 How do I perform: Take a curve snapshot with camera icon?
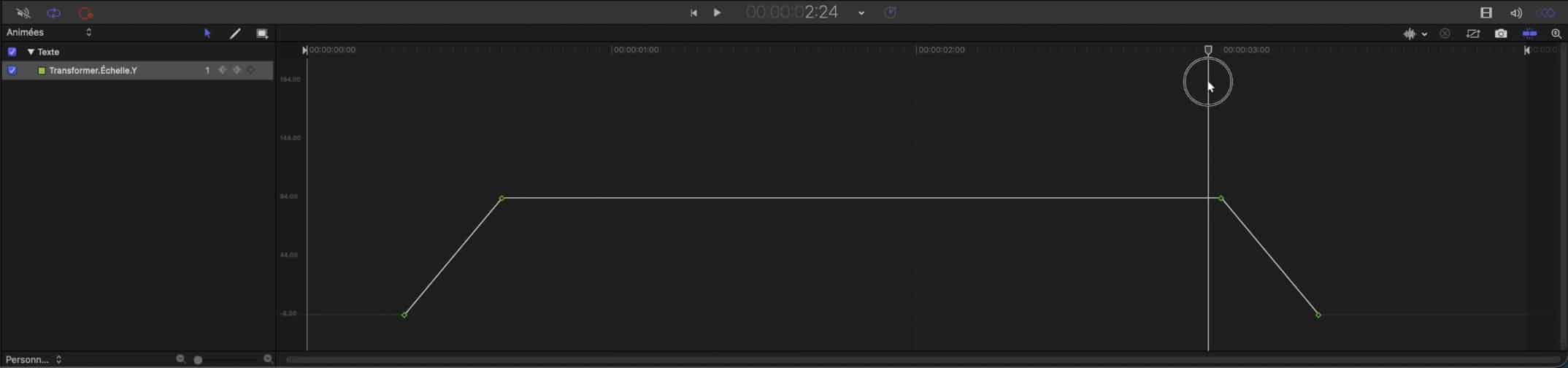coord(1501,34)
